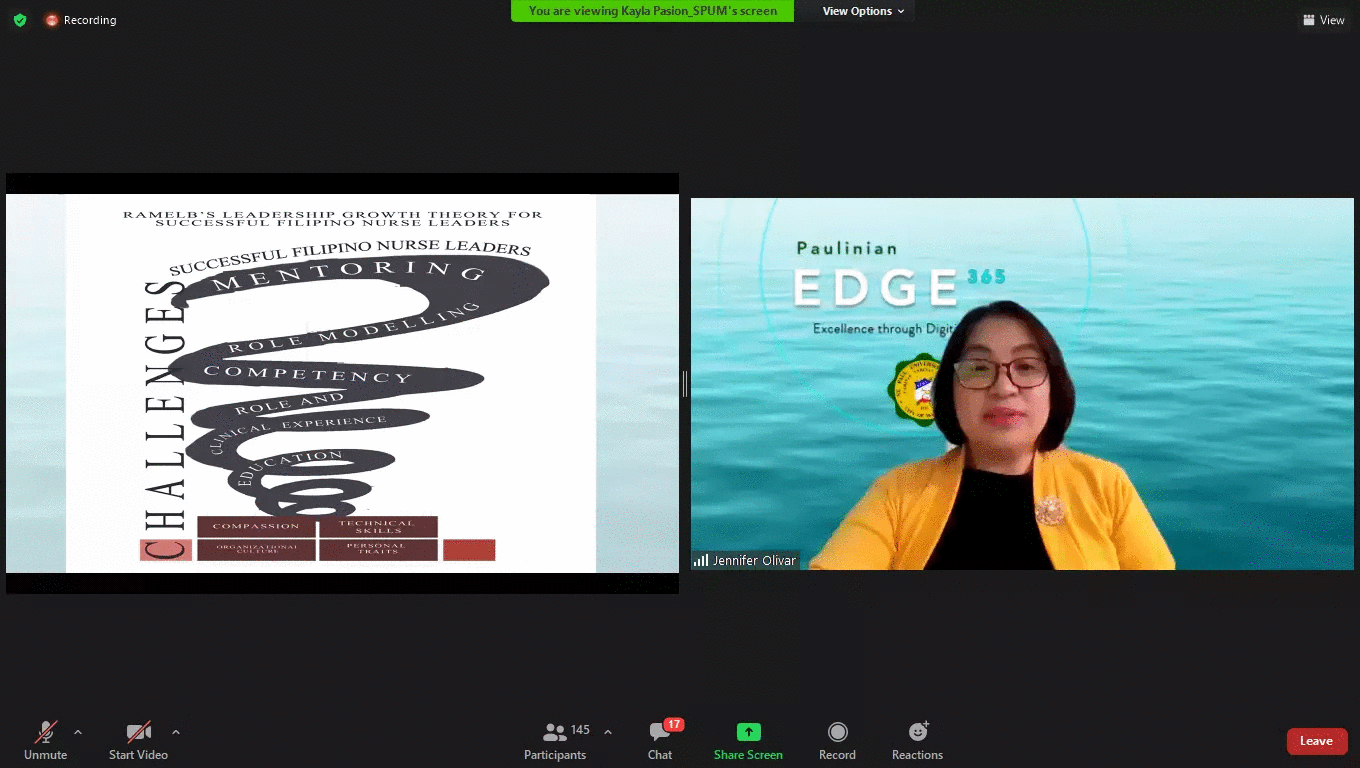Screen dimensions: 1360x768
Task: Click the red Leave button
Action: [1316, 741]
